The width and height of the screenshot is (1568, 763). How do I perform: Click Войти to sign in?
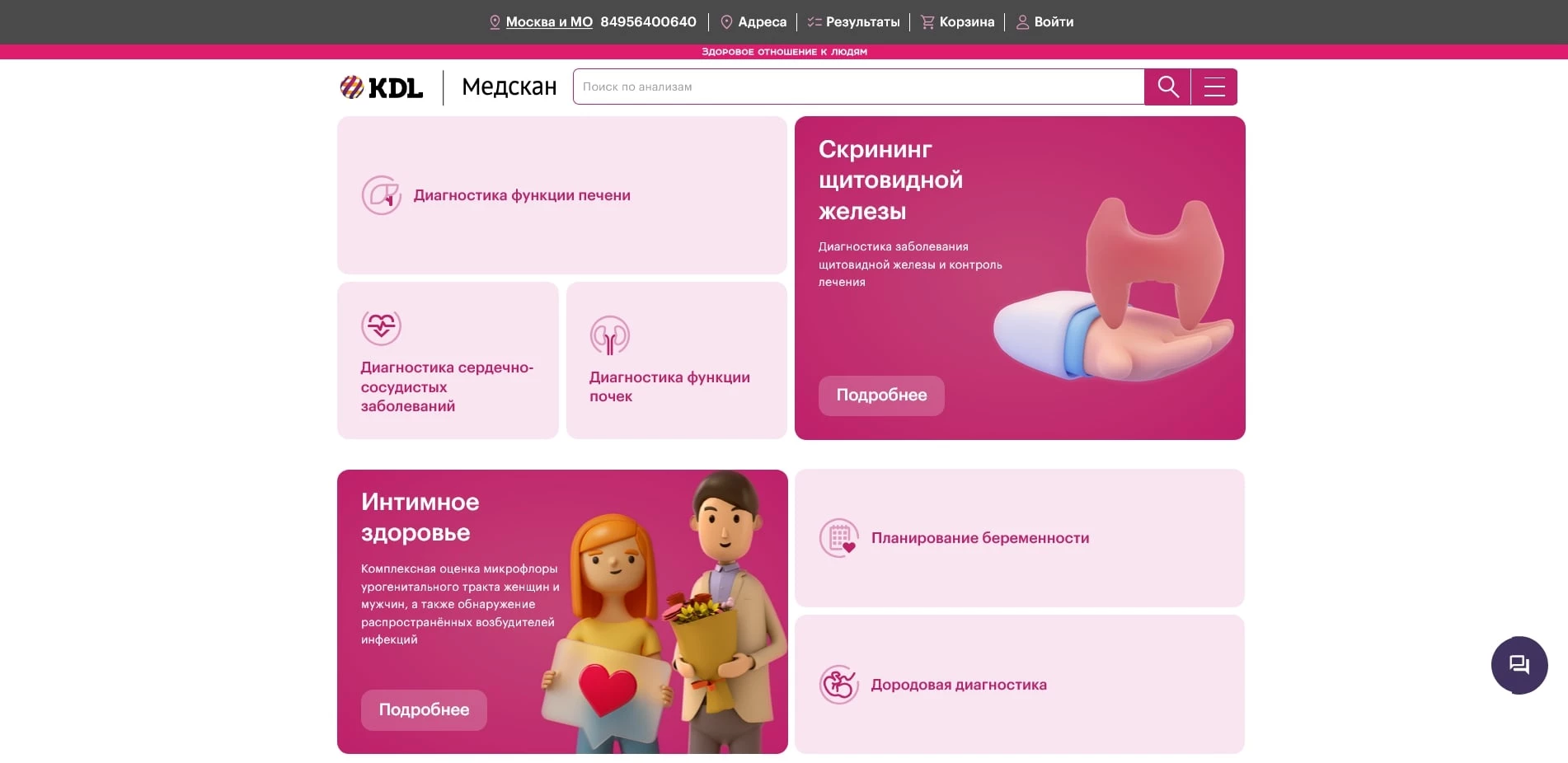click(1045, 22)
